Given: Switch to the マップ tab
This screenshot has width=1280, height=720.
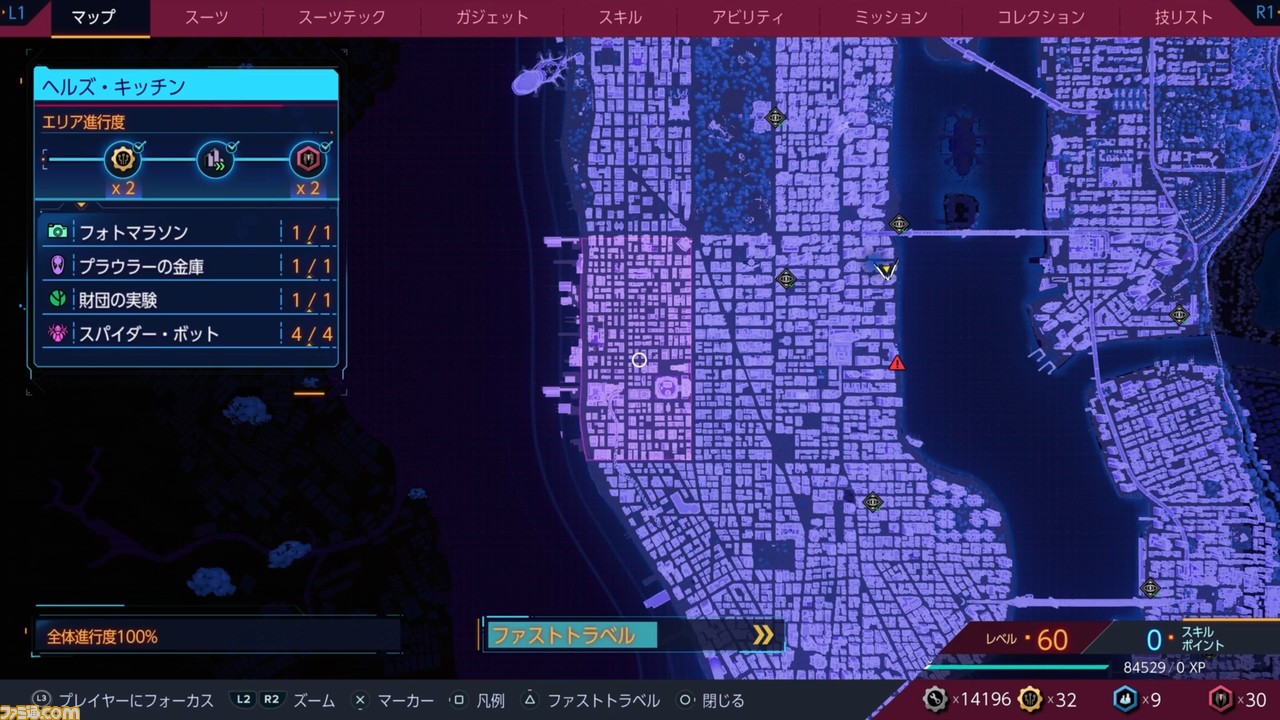Looking at the screenshot, I should click(94, 17).
